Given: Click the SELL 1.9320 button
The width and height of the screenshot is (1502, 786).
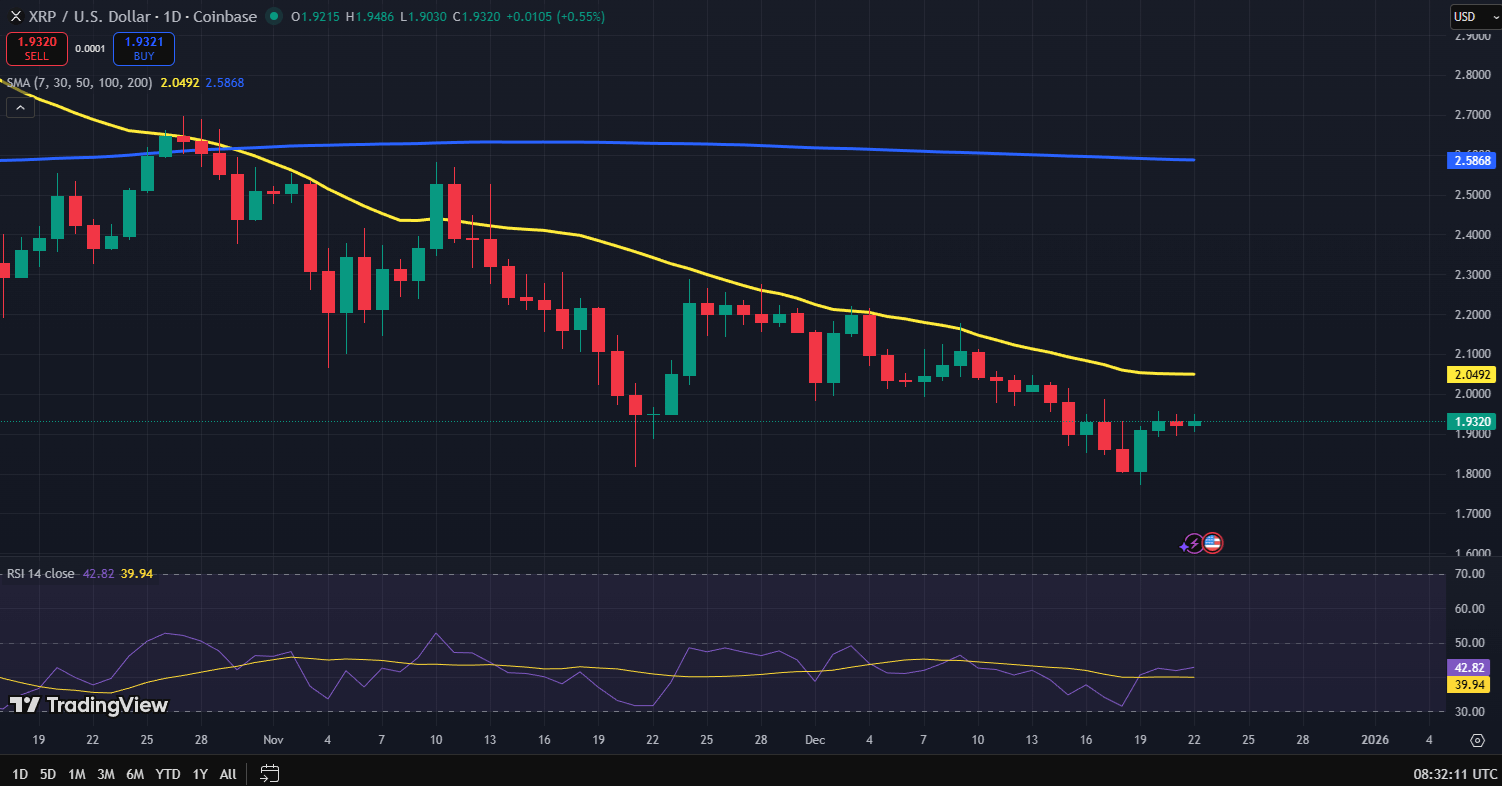Looking at the screenshot, I should pyautogui.click(x=37, y=48).
